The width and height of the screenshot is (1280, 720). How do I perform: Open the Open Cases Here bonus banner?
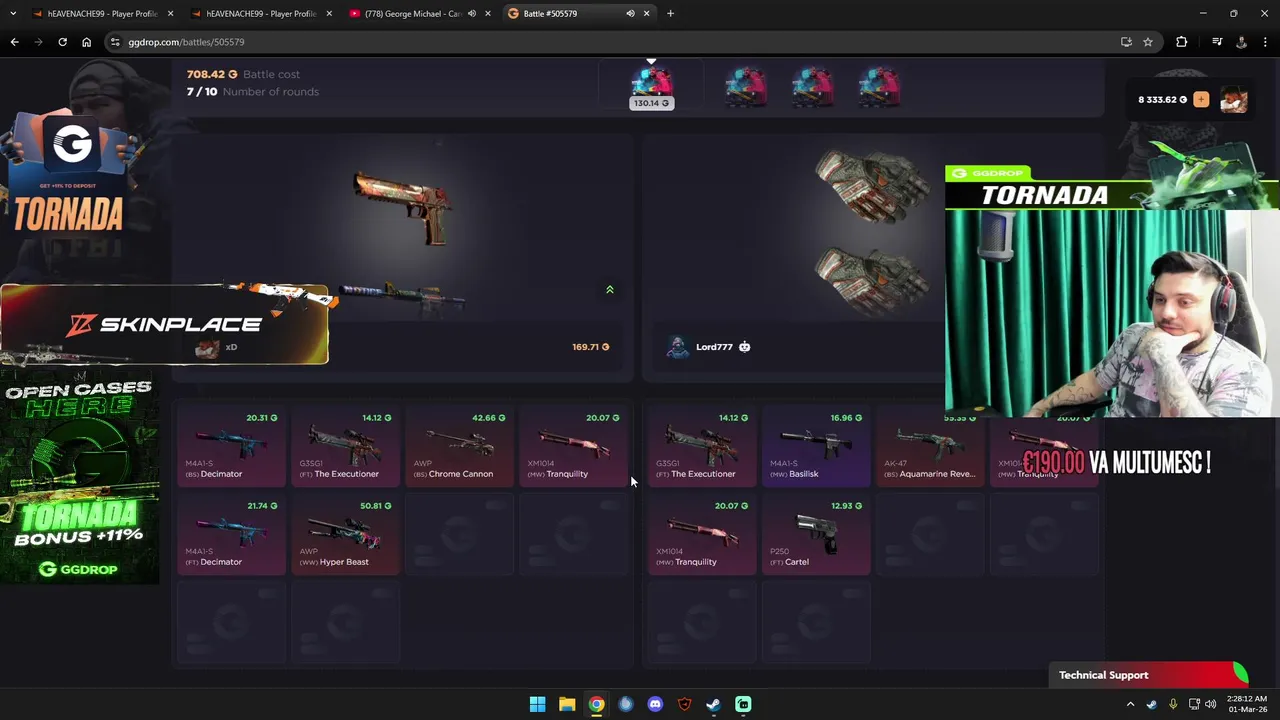pyautogui.click(x=79, y=476)
